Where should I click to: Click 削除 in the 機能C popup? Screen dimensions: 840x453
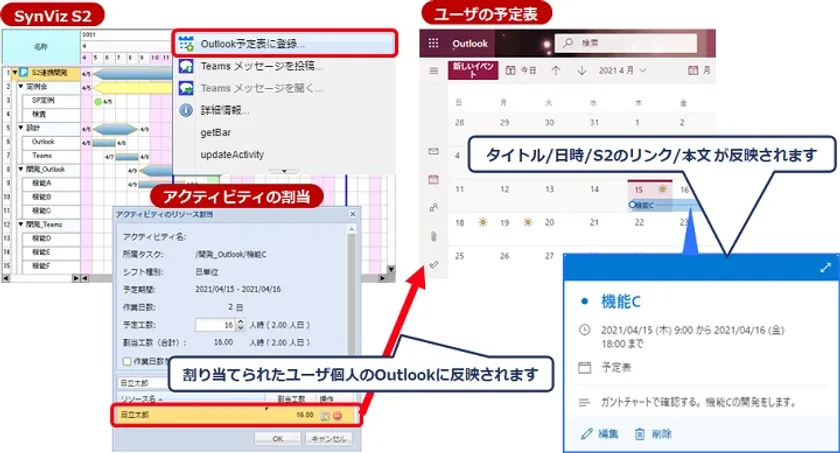coord(653,434)
